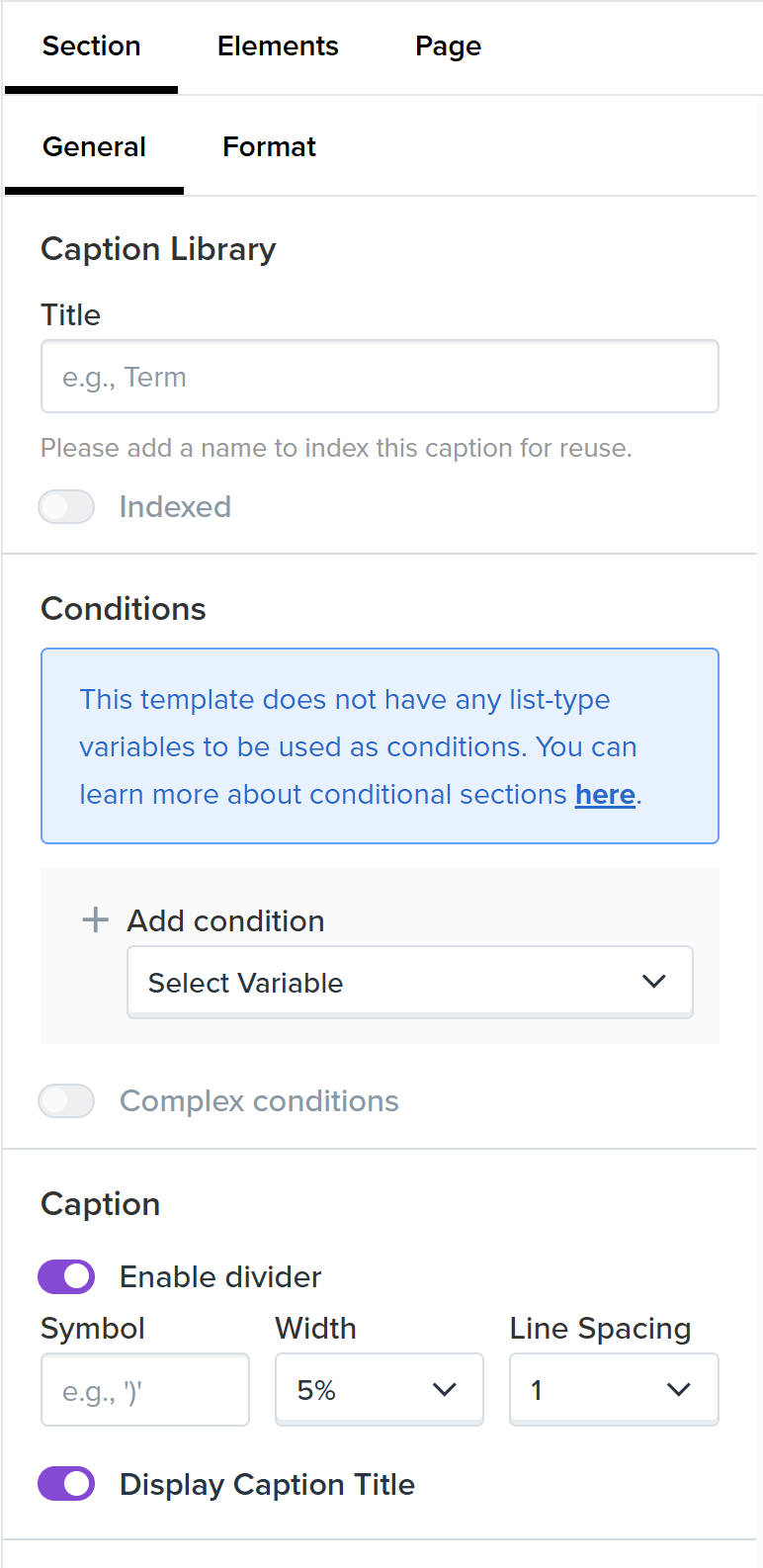Expand the Line Spacing dropdown
Viewport: 763px width, 1568px height.
593,1390
